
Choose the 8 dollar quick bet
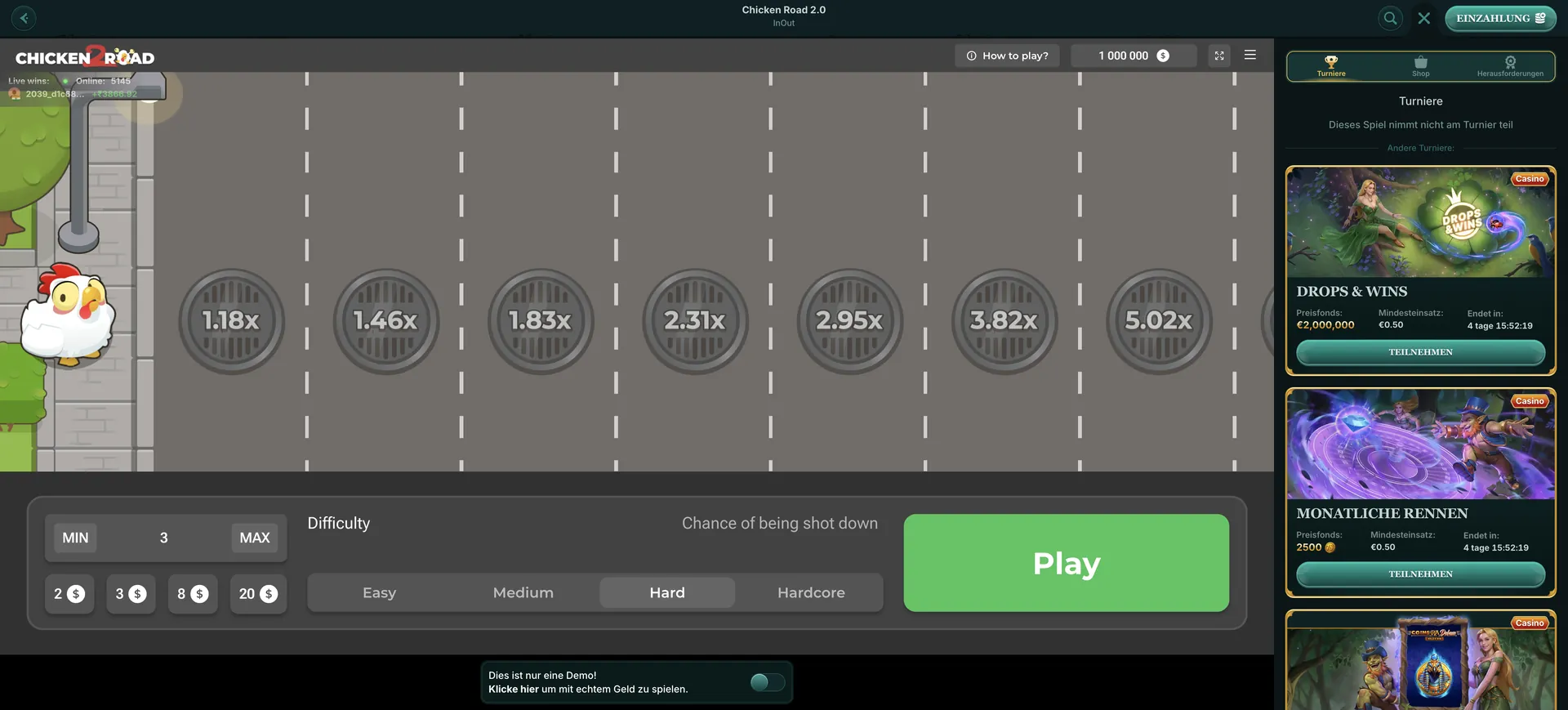pos(193,594)
